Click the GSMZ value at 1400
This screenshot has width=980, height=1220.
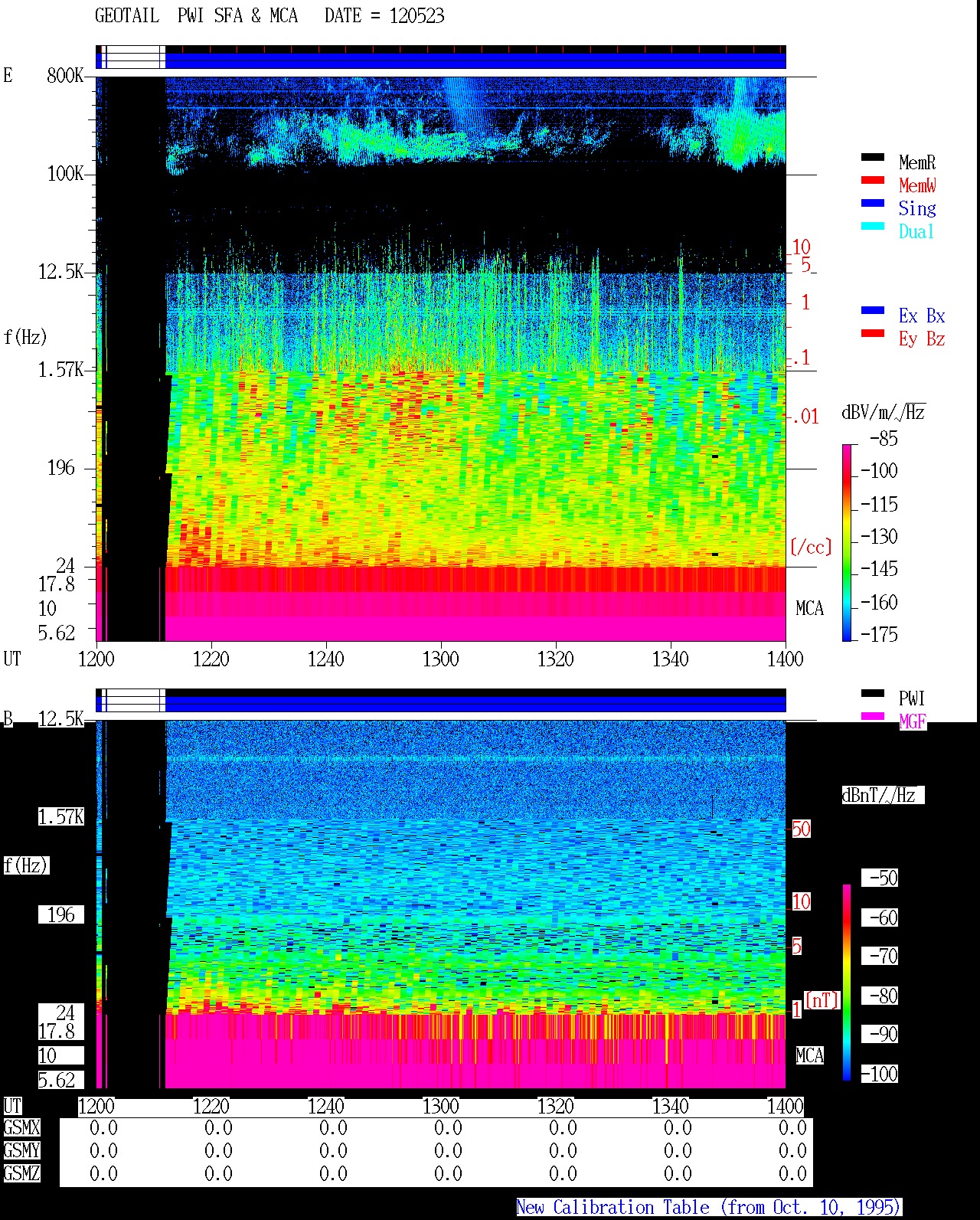pos(792,1173)
